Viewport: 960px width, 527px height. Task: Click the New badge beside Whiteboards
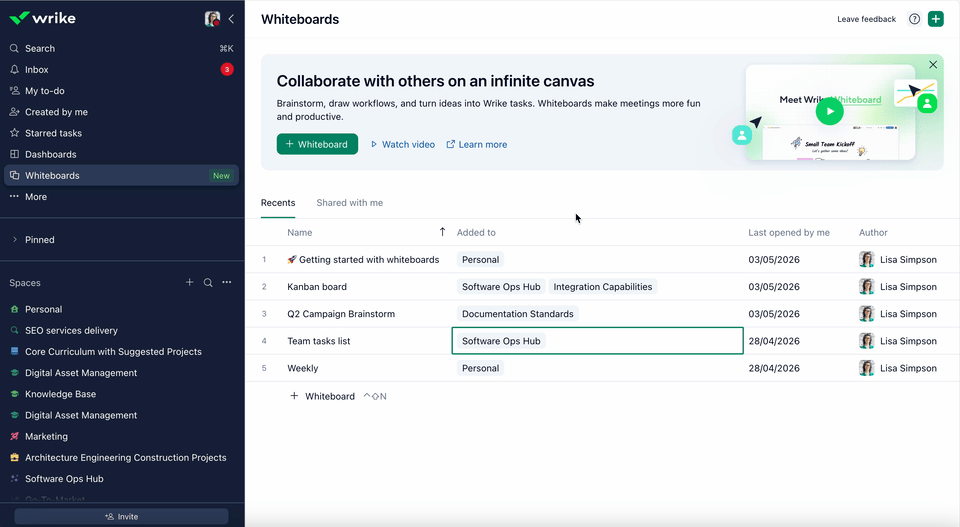(221, 176)
